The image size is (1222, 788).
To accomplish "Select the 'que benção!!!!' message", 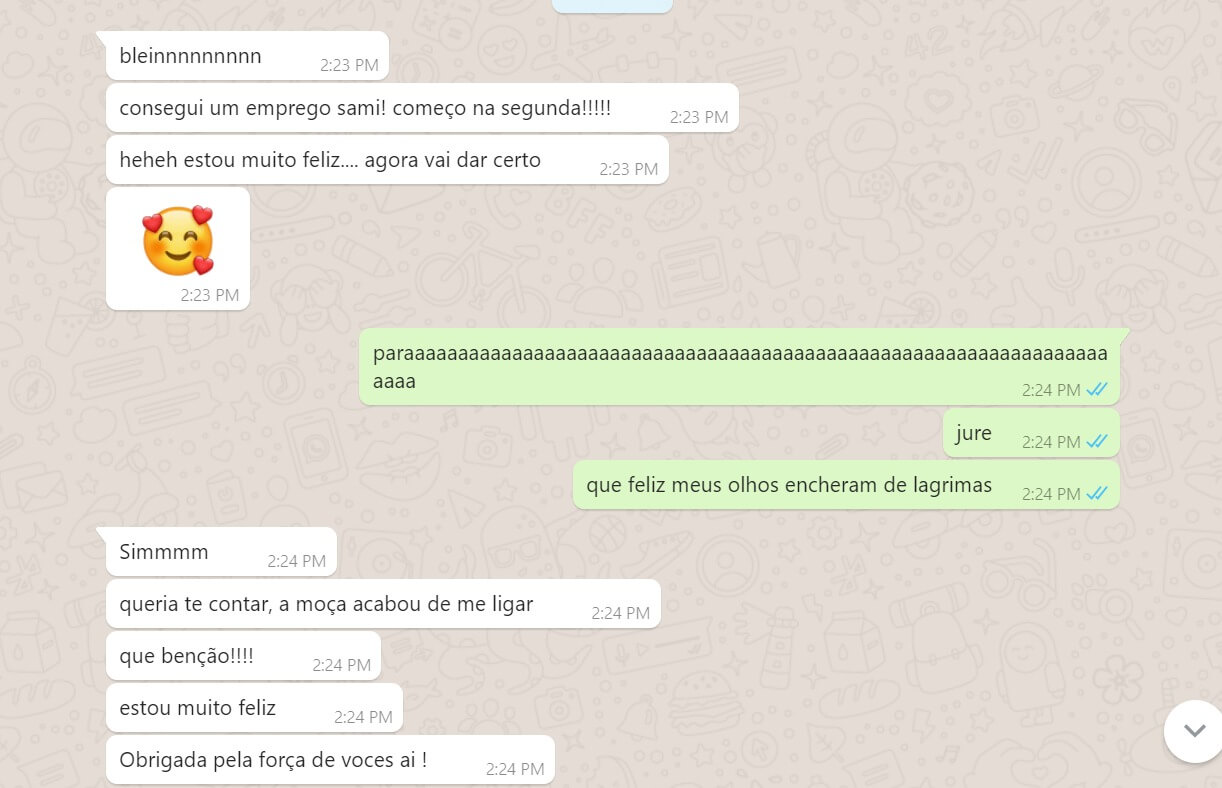I will click(243, 656).
